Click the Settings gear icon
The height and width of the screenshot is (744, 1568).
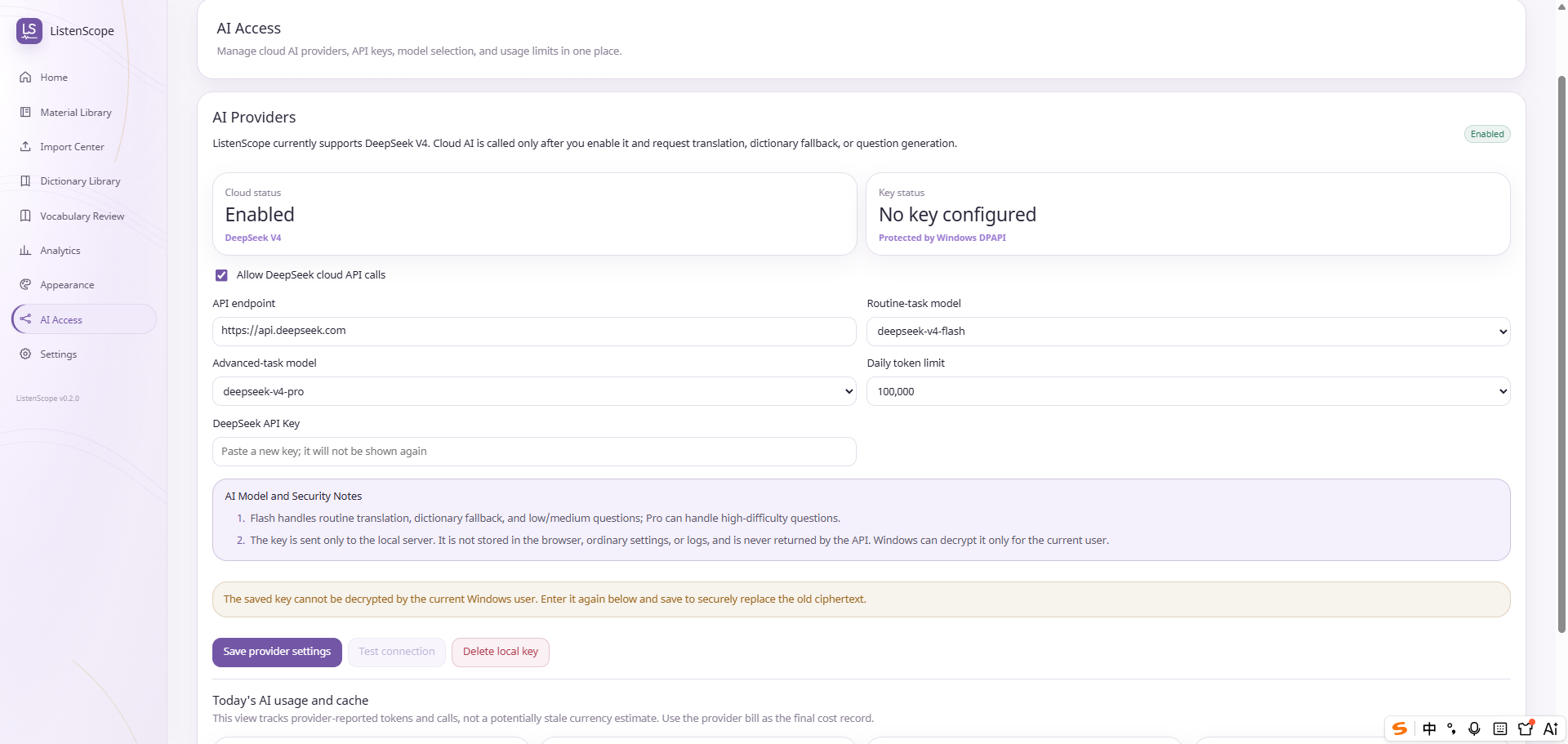coord(25,354)
